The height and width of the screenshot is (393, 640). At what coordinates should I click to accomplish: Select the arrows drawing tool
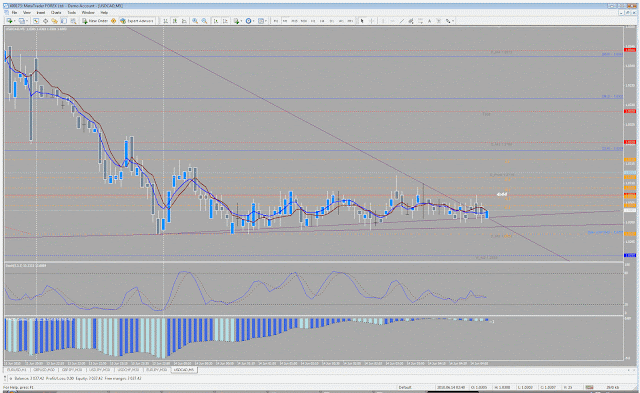[448, 21]
